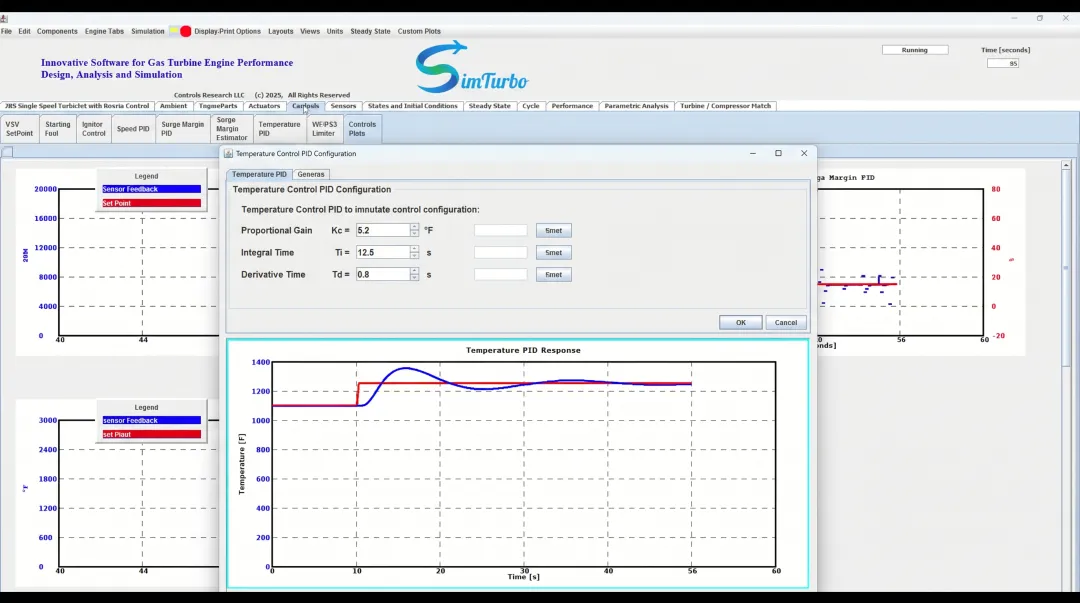The height and width of the screenshot is (603, 1080).
Task: Switch to the Actuators tab
Action: click(264, 106)
